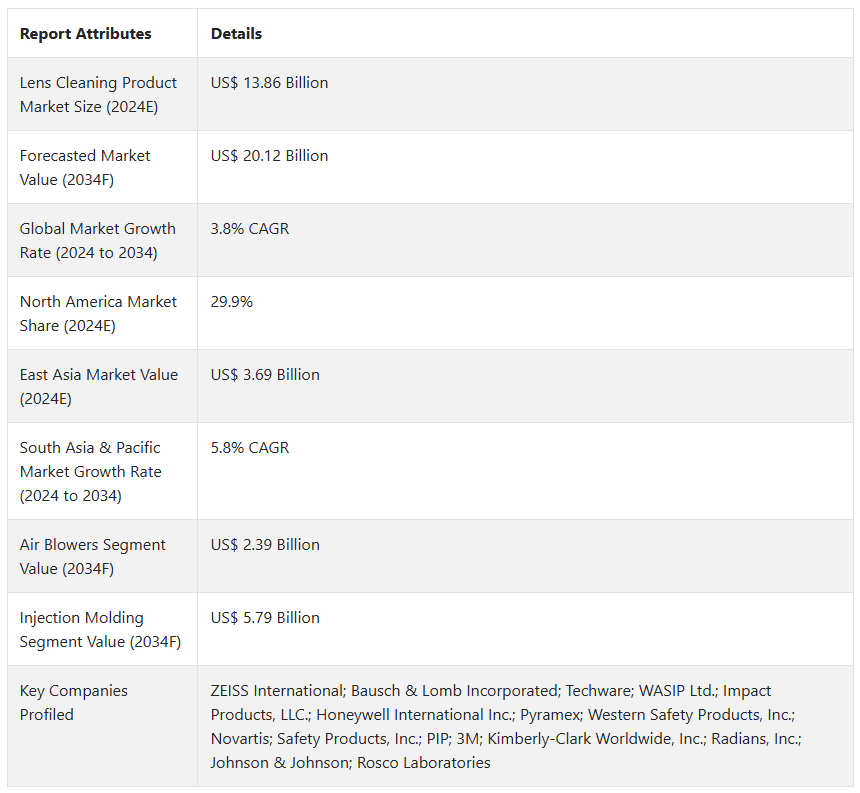Image resolution: width=860 pixels, height=793 pixels.
Task: Select the Air Blowers Segment Value label
Action: (x=93, y=556)
